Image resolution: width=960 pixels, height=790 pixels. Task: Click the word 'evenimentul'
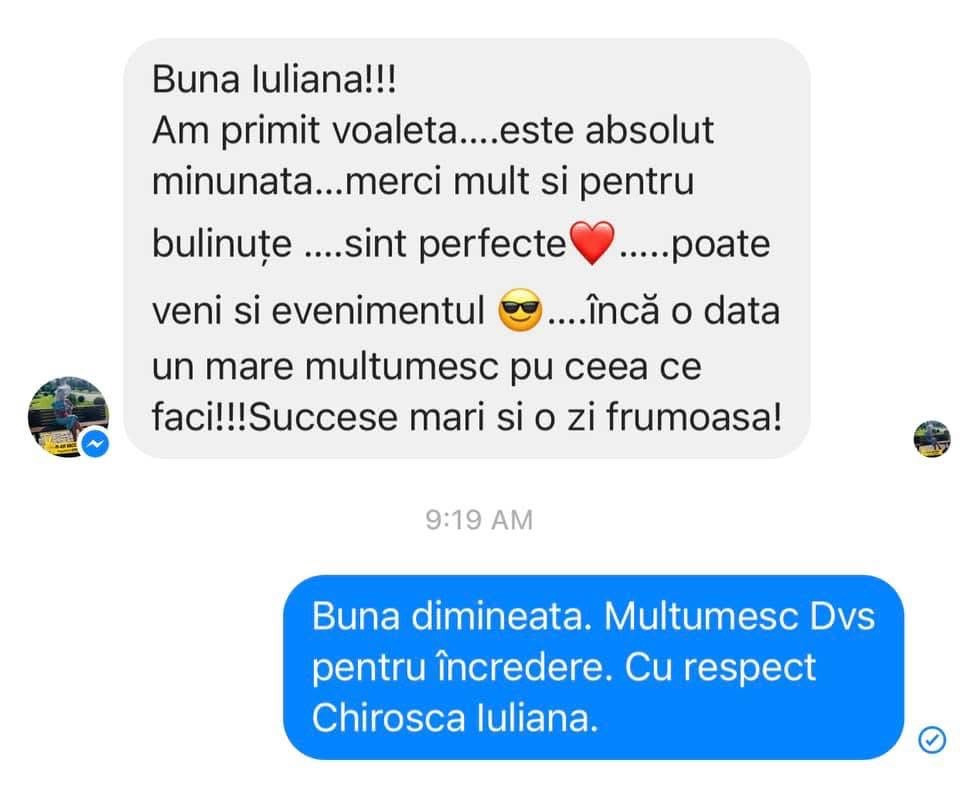[x=378, y=310]
